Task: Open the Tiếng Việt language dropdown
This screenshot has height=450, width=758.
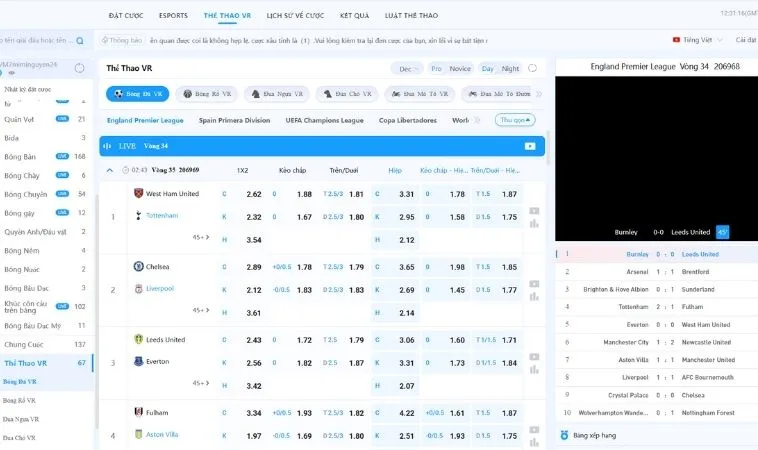Action: (x=698, y=40)
